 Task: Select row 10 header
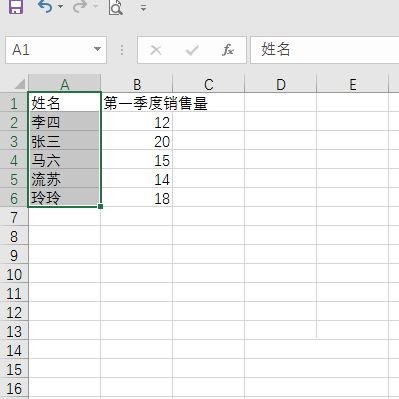[x=14, y=274]
